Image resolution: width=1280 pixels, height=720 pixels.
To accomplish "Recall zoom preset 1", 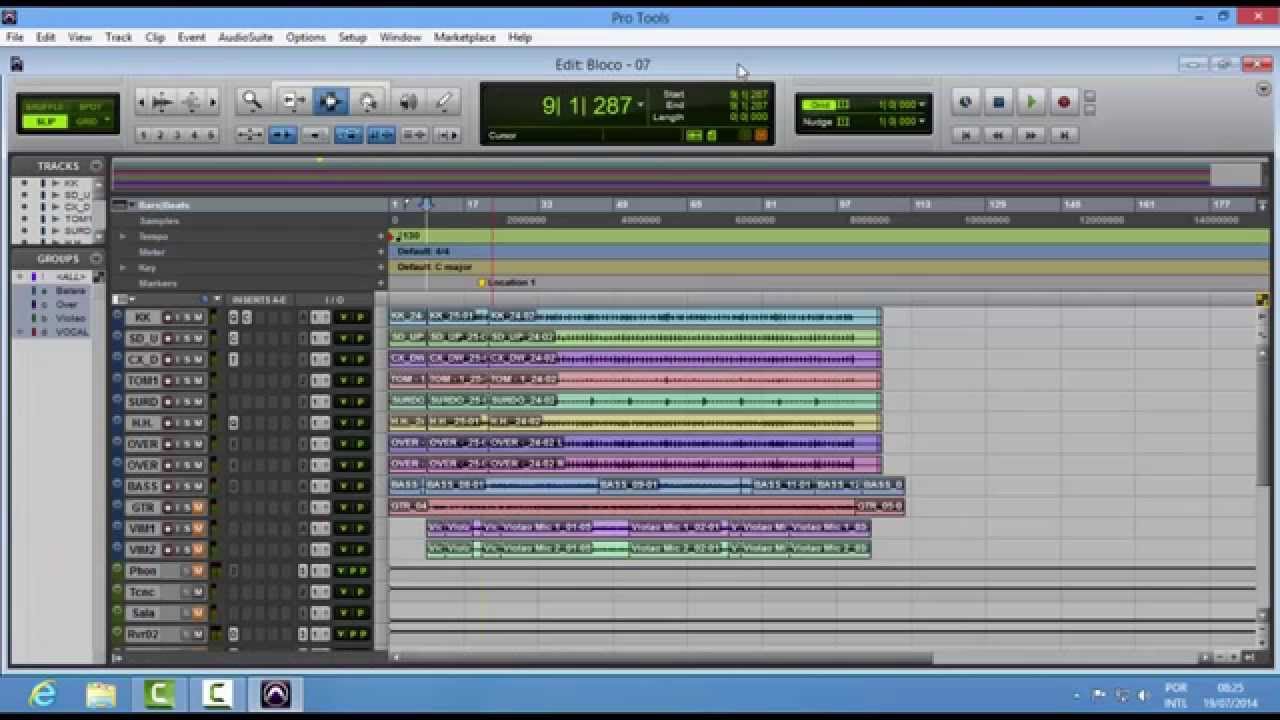I will pos(143,135).
